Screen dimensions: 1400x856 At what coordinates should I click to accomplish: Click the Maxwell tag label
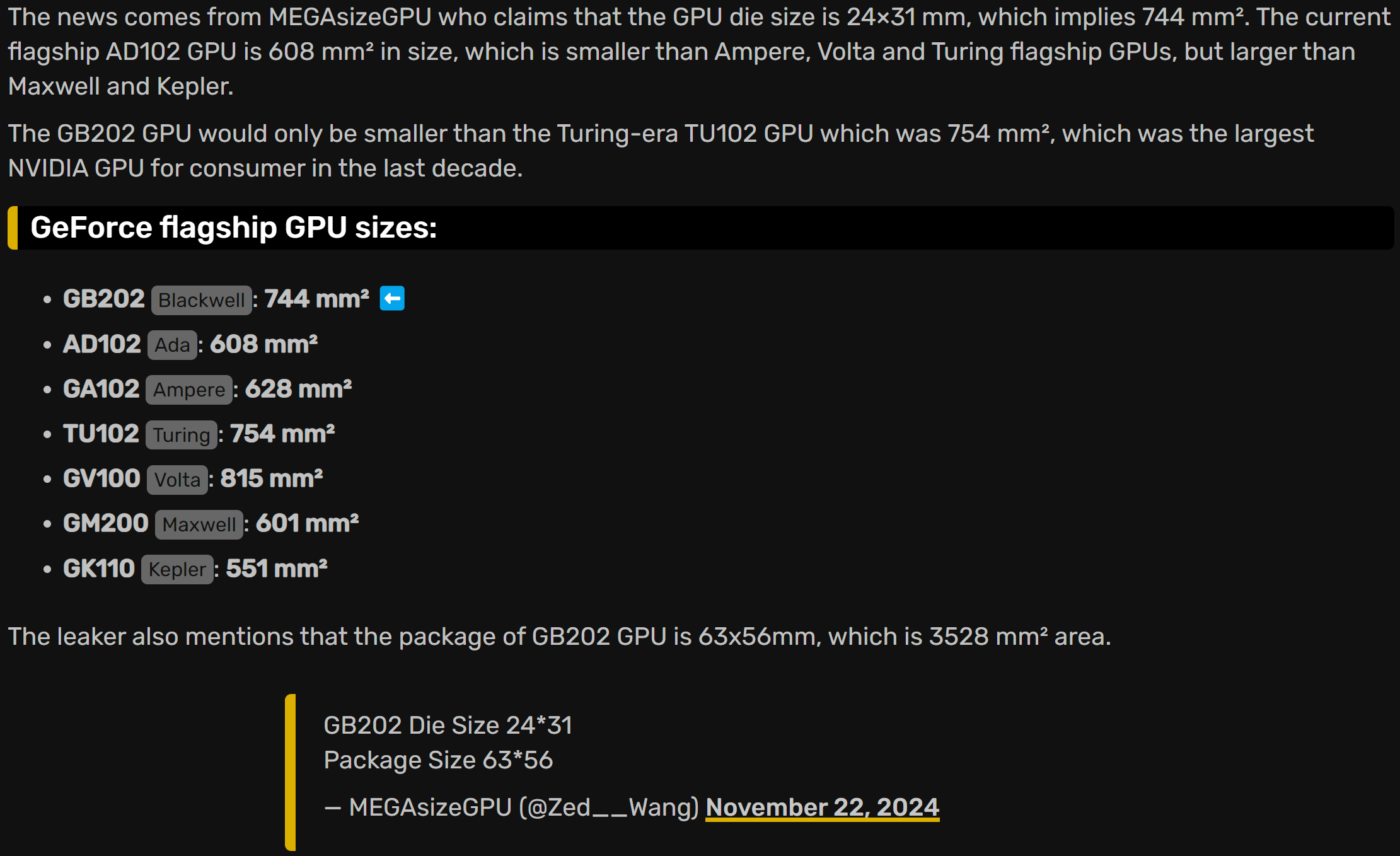199,524
